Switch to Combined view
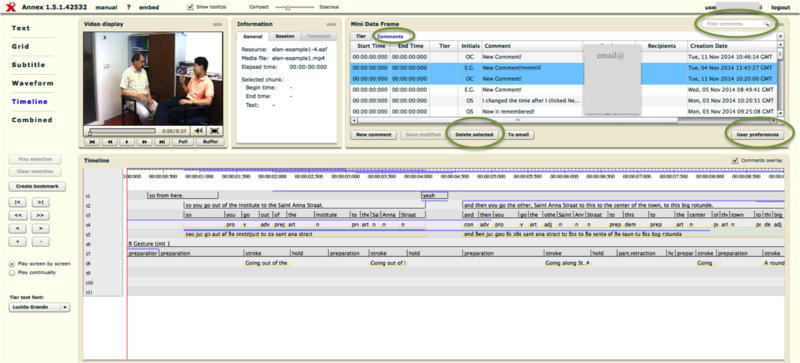The width and height of the screenshot is (800, 363). click(x=32, y=120)
